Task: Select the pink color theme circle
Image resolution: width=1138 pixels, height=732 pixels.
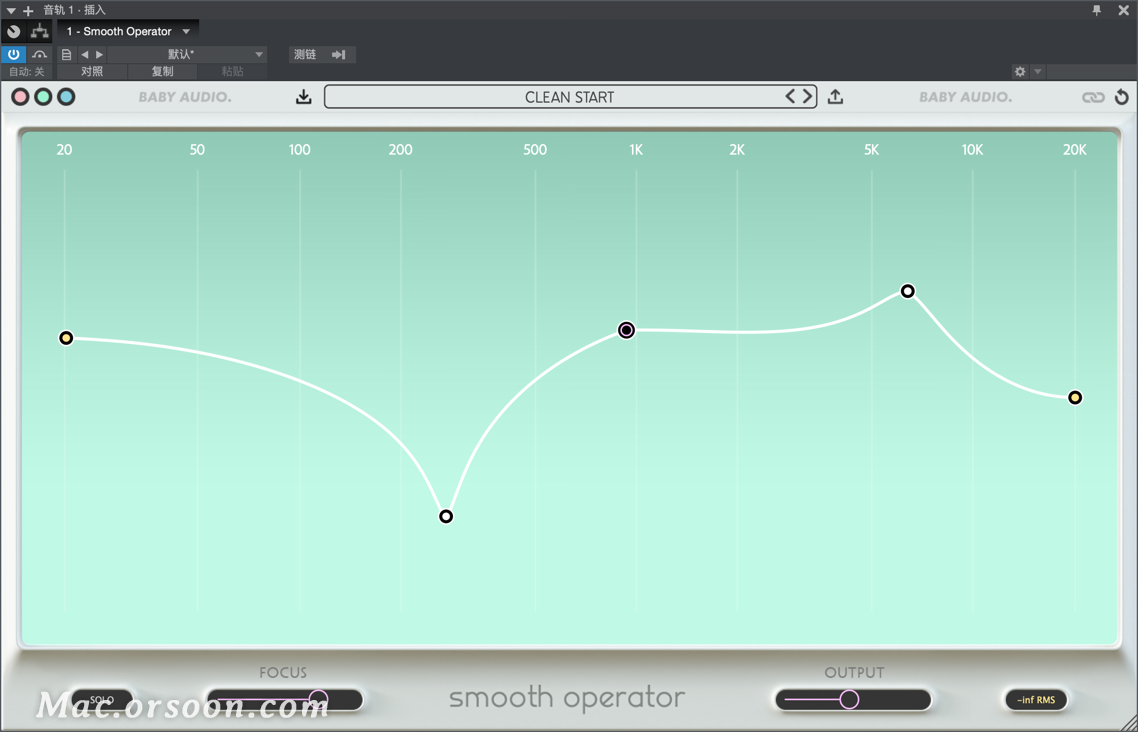Action: click(x=20, y=96)
